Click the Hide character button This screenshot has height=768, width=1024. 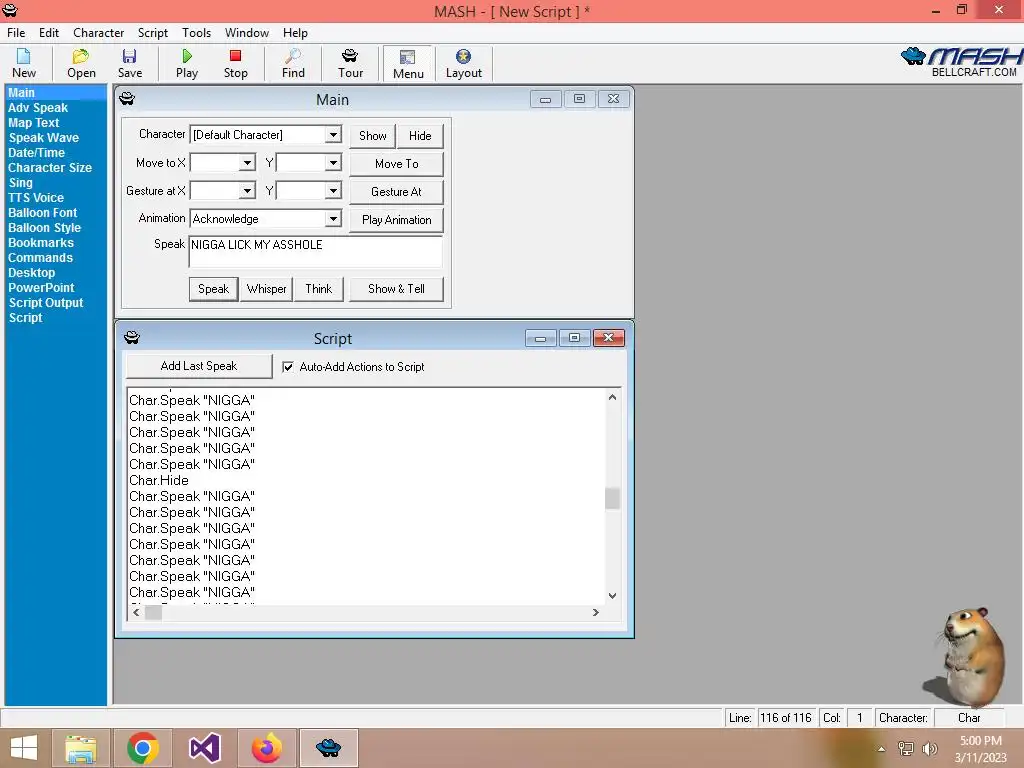(420, 136)
